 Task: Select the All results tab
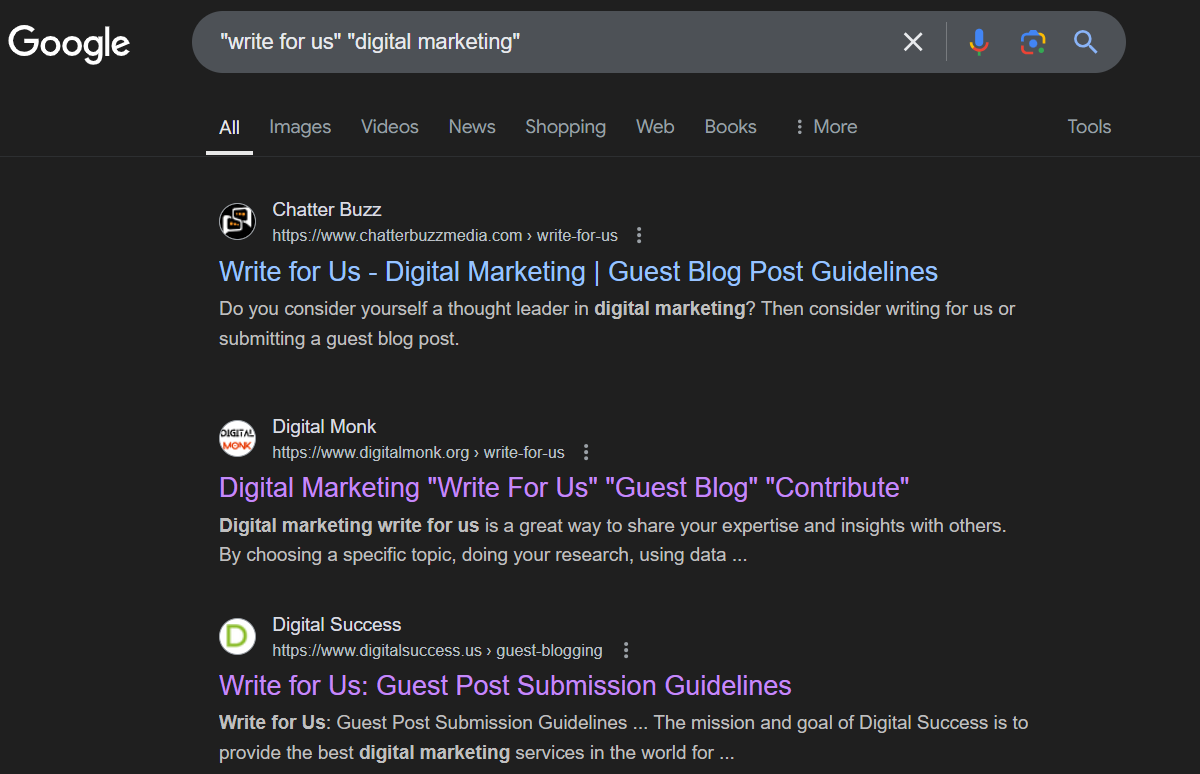(x=229, y=127)
